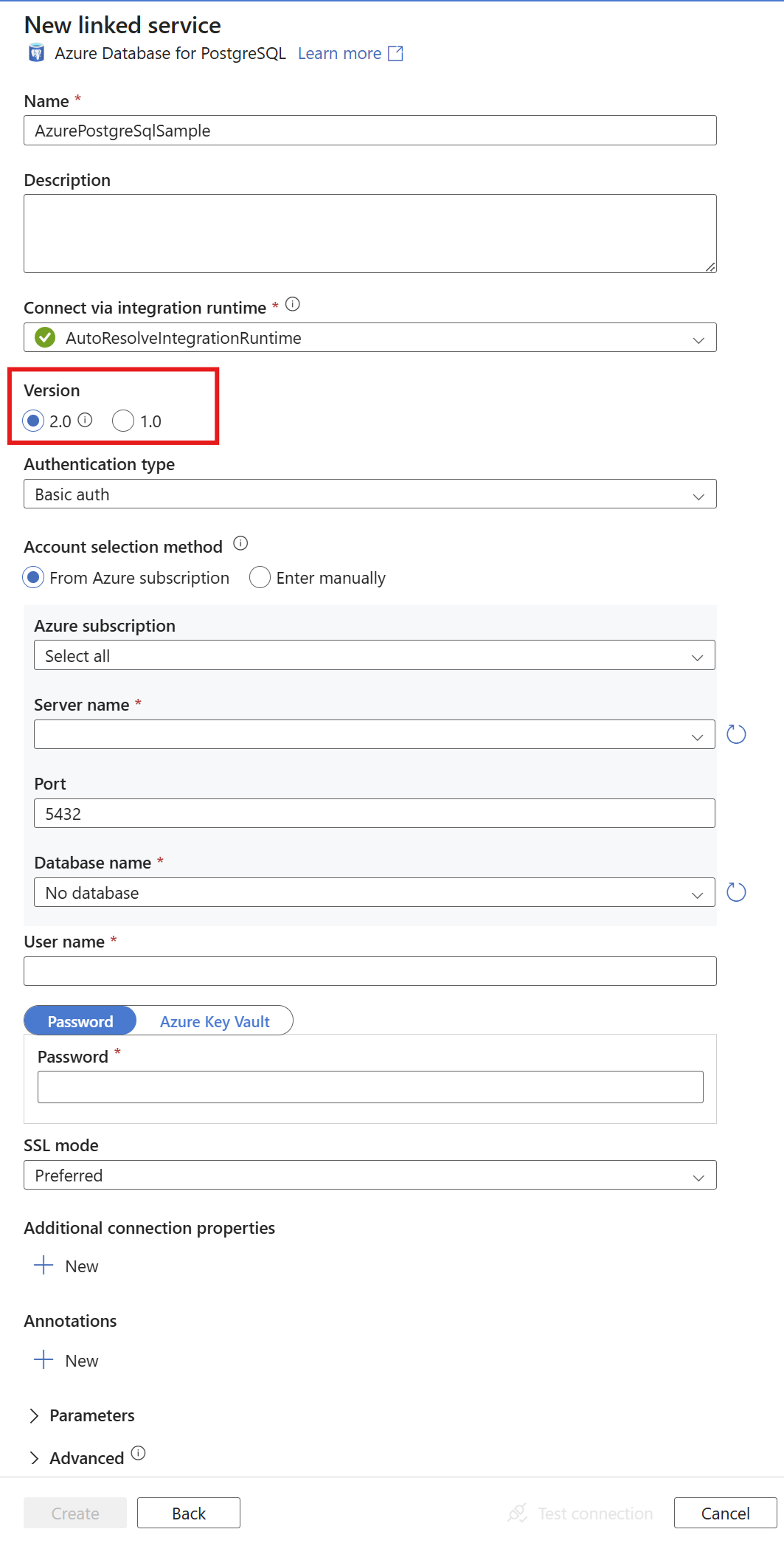Select the Password tab
The height and width of the screenshot is (1546, 784).
click(x=80, y=1021)
